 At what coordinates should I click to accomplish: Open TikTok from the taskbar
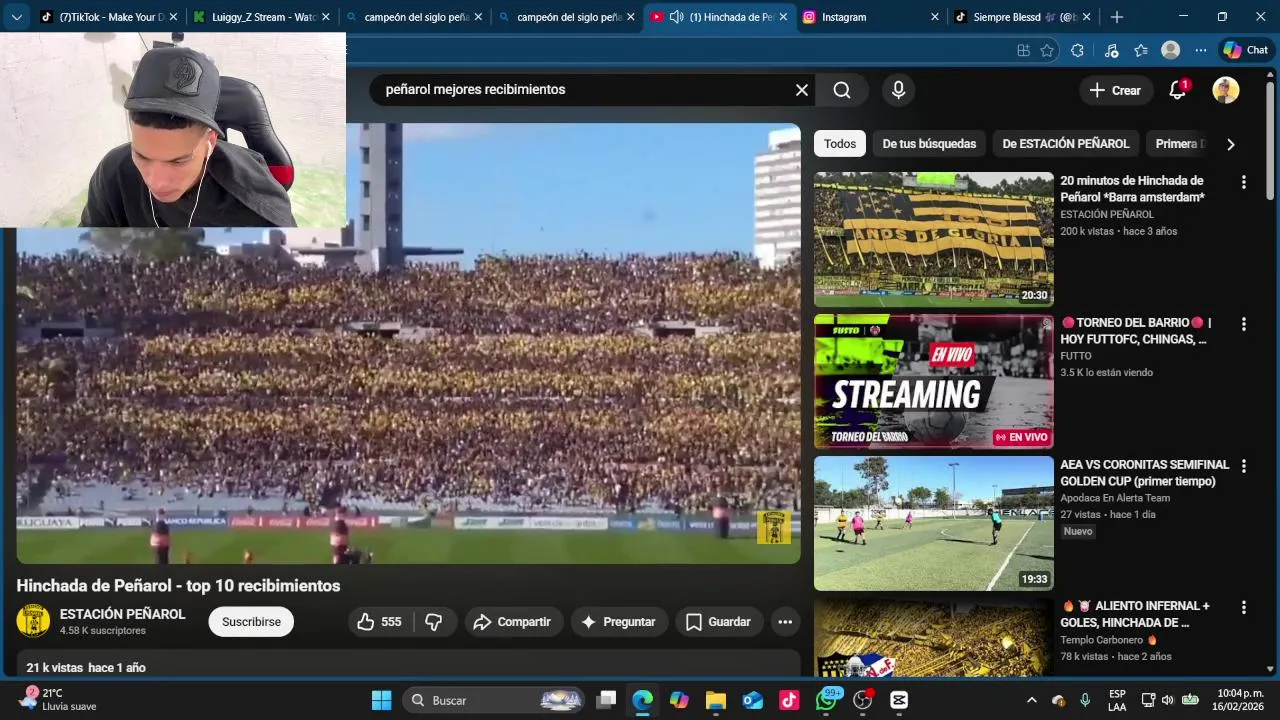pyautogui.click(x=789, y=700)
